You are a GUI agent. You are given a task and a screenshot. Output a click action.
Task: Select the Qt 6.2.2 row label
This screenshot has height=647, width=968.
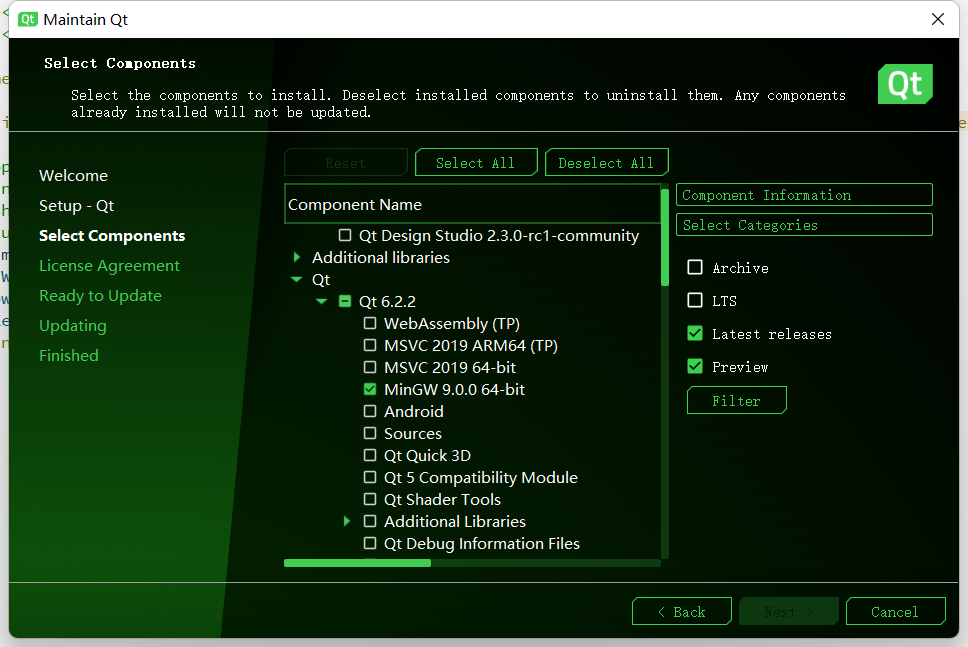click(387, 301)
